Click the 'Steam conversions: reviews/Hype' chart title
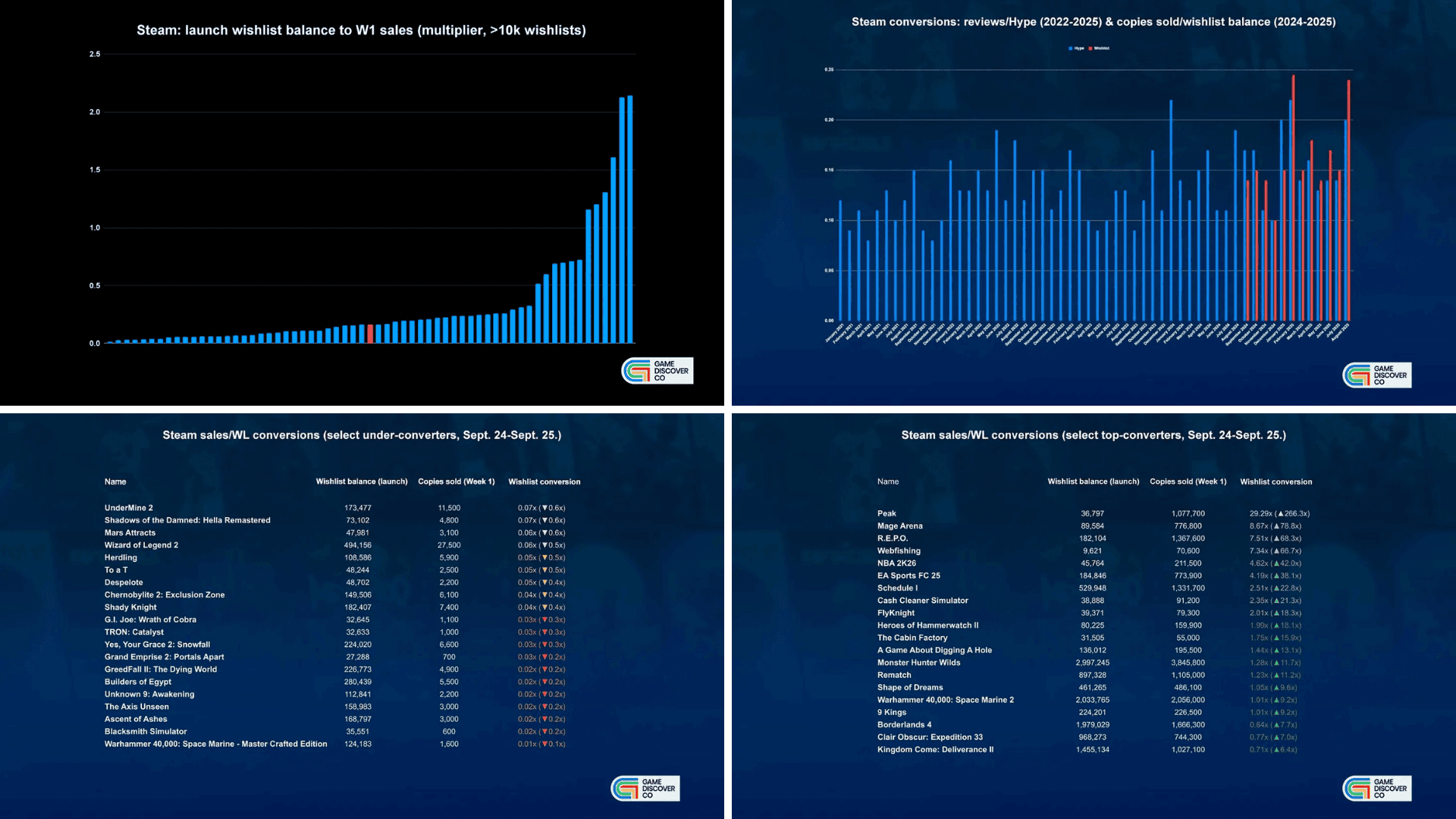The height and width of the screenshot is (819, 1456). point(1093,22)
